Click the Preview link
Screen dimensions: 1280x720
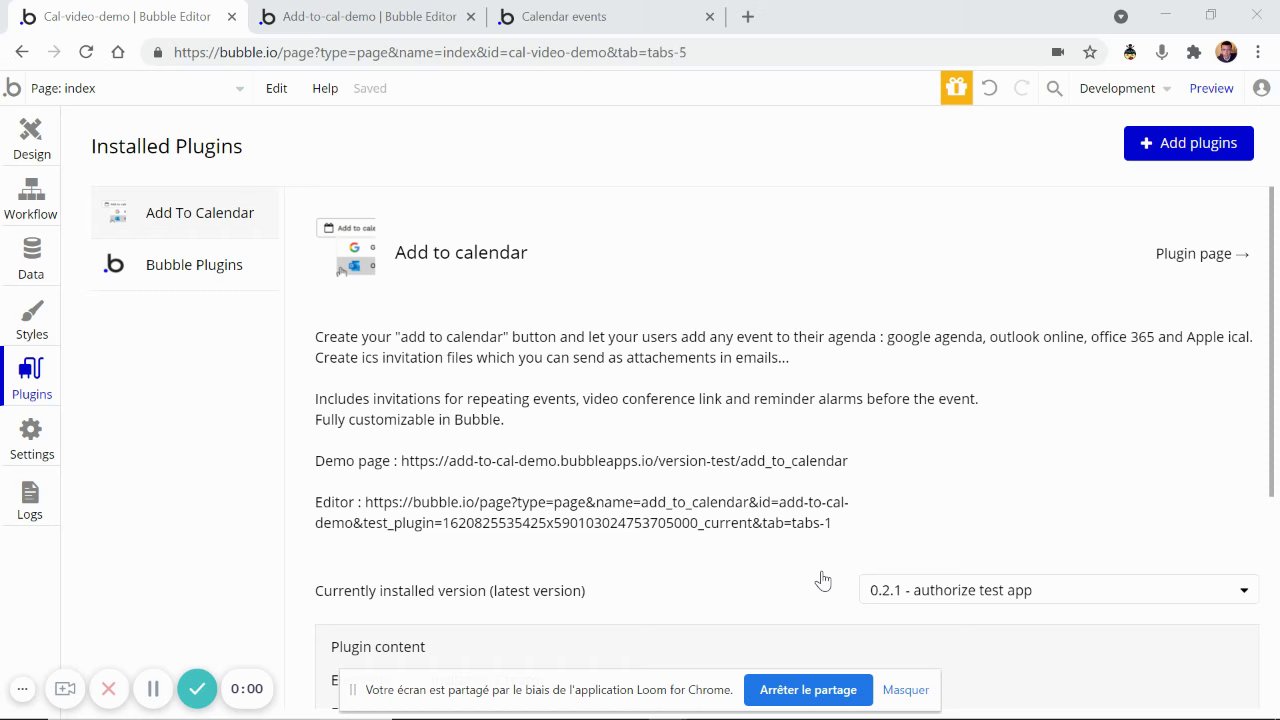coord(1211,88)
